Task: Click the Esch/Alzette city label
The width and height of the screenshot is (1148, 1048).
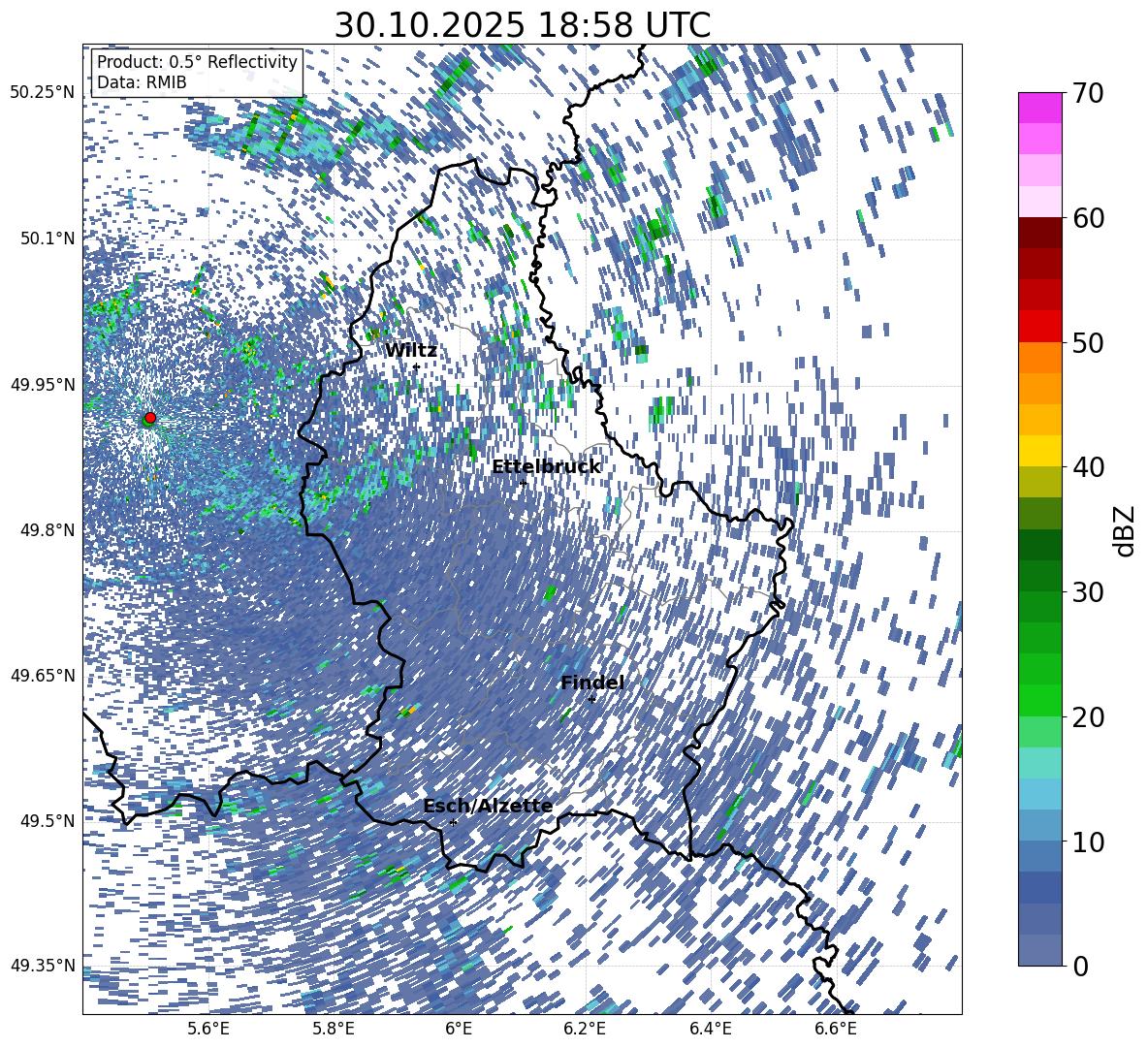Action: pos(488,806)
